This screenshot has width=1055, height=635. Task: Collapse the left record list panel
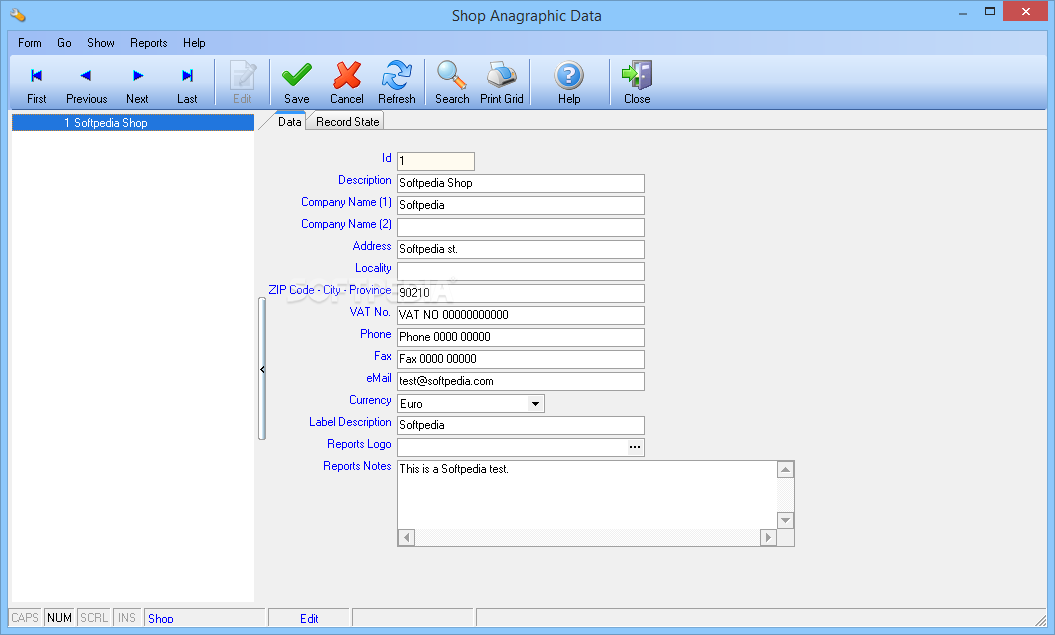pyautogui.click(x=262, y=369)
